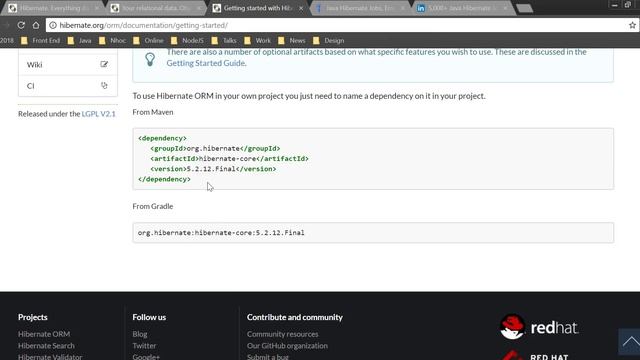
Task: Open the Twitter footer link
Action: click(x=144, y=346)
